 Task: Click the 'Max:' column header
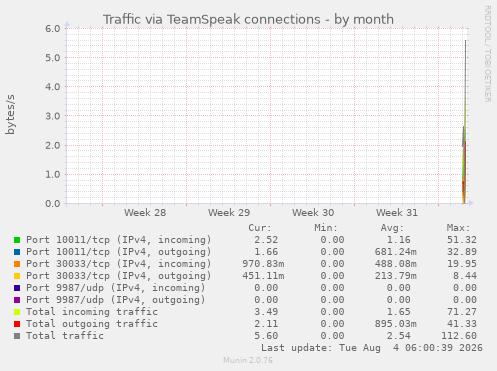(x=458, y=228)
